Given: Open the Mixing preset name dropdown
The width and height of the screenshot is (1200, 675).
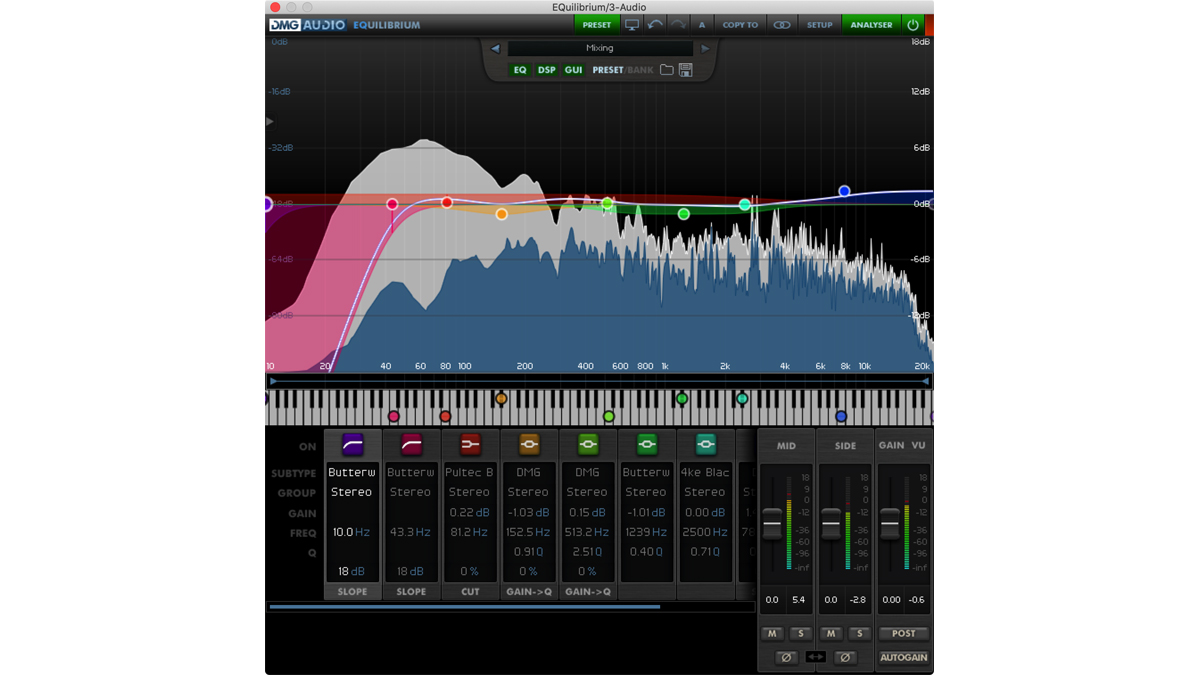Looking at the screenshot, I should 600,48.
